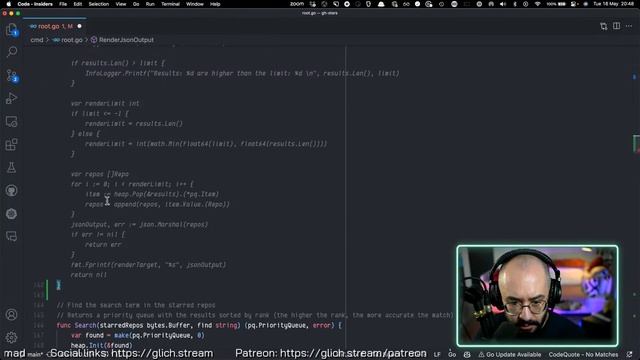Select the root.go editor tab
640x360 pixels.
pos(55,26)
